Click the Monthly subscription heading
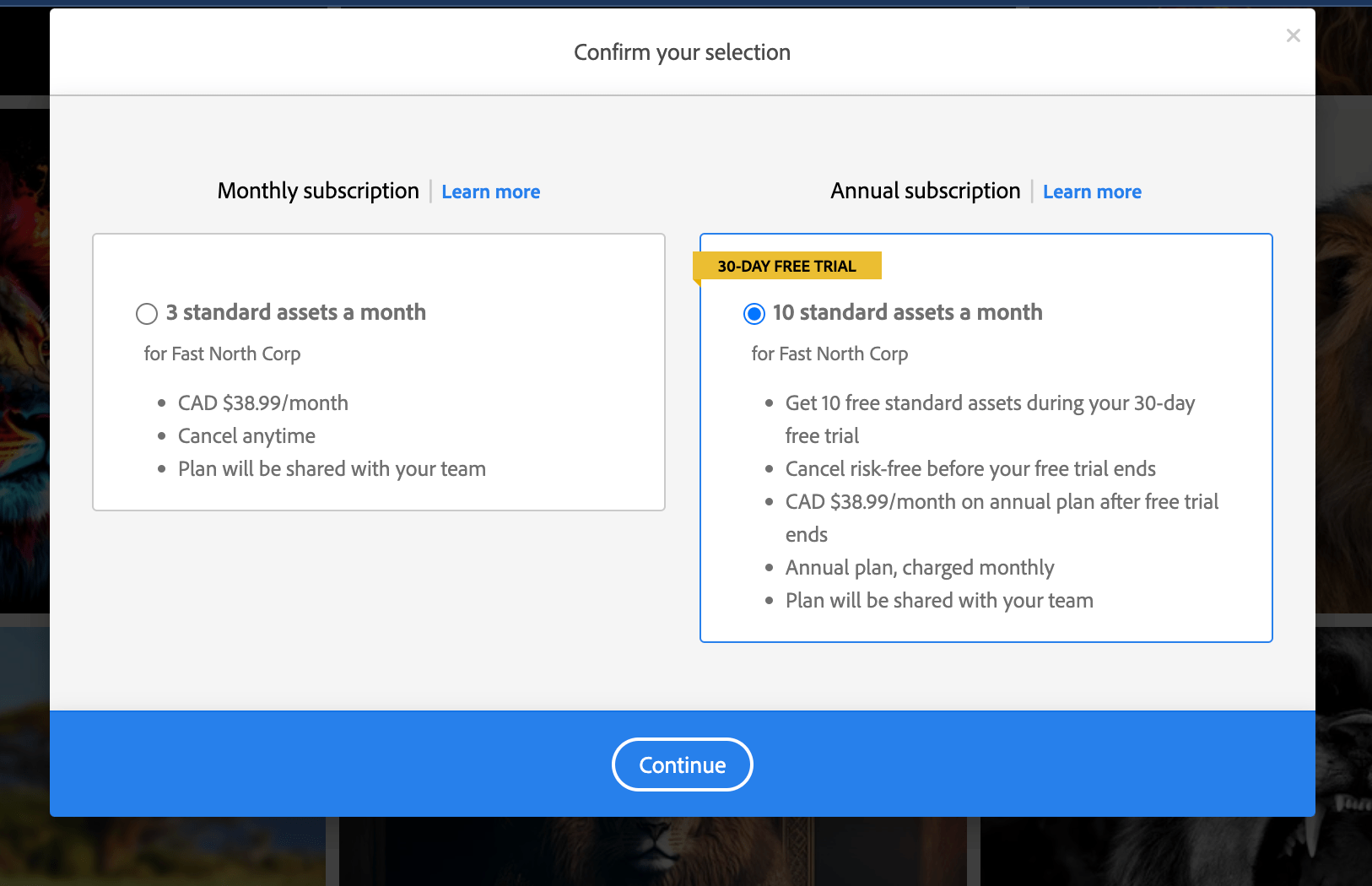This screenshot has width=1372, height=886. click(318, 191)
